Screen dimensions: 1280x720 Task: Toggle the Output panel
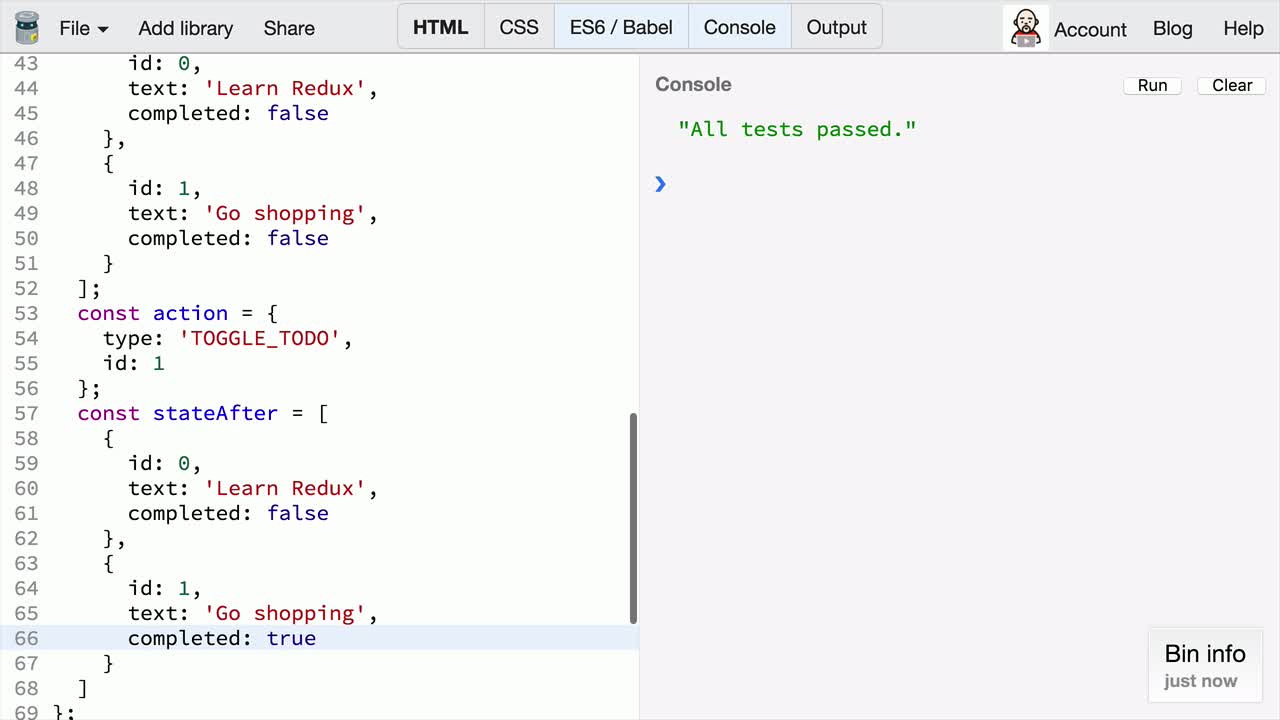[x=837, y=27]
